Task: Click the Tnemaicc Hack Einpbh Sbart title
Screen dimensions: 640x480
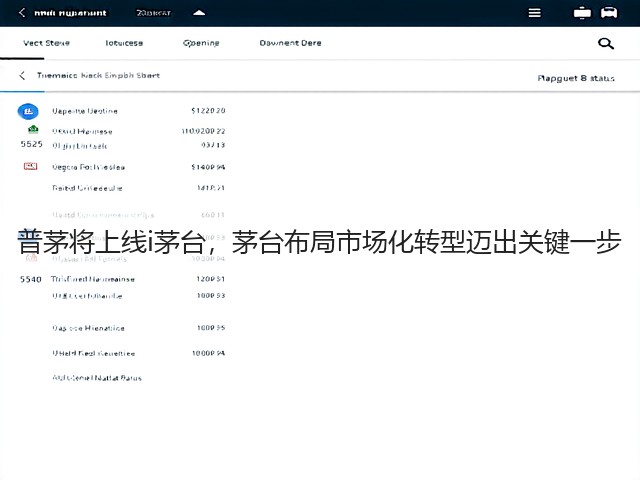Action: 98,76
